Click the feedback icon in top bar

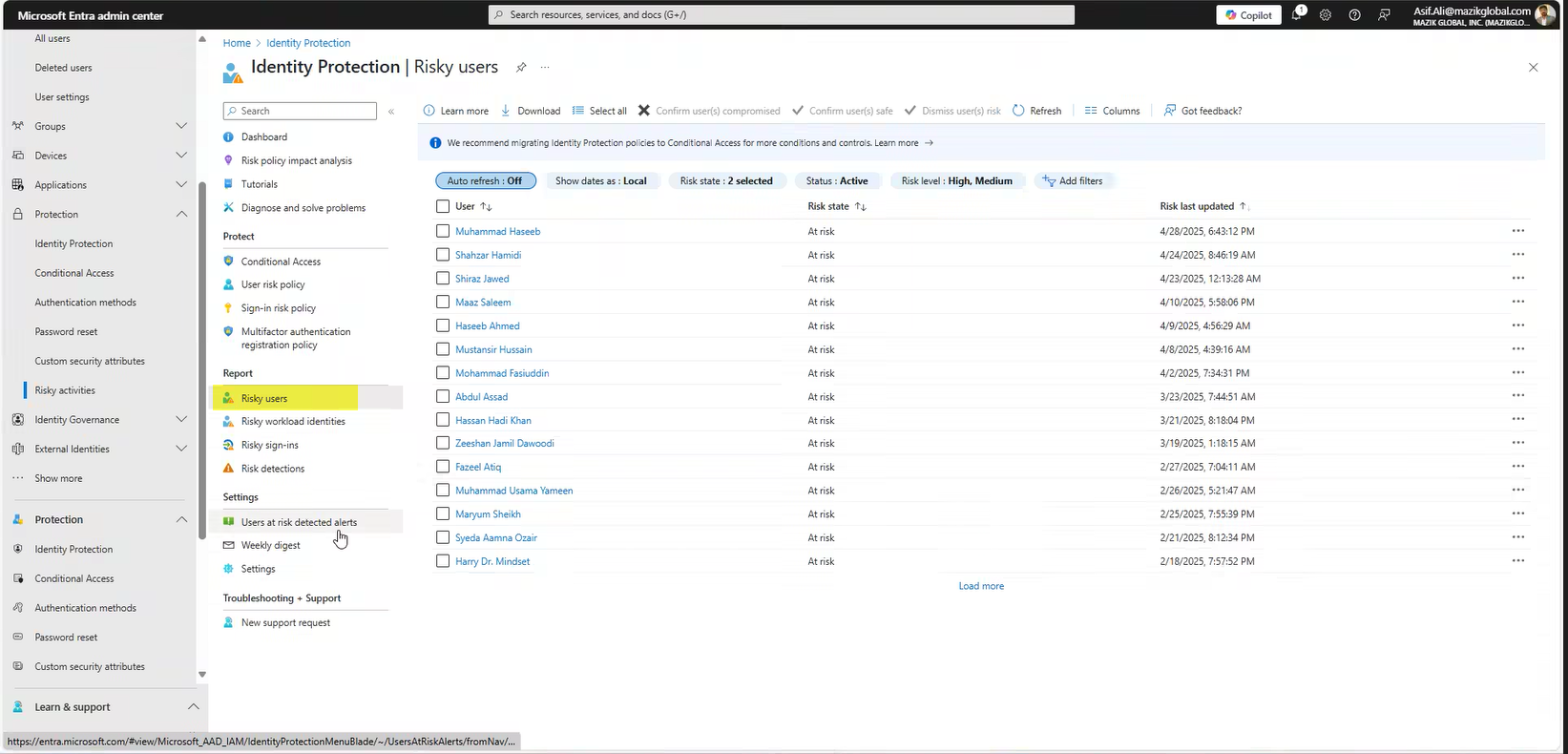pyautogui.click(x=1384, y=15)
